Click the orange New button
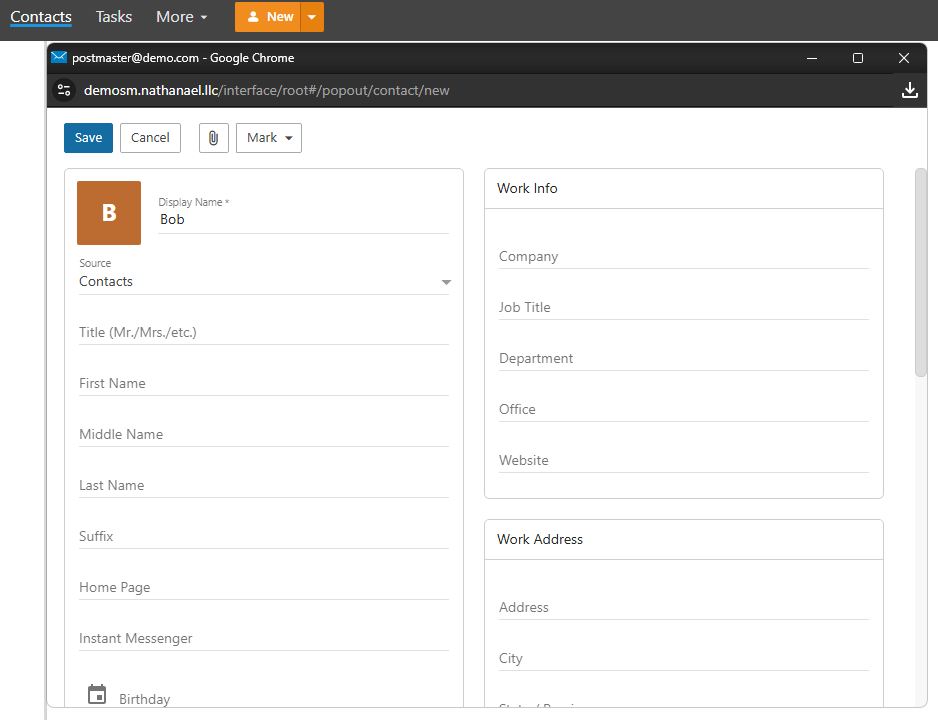This screenshot has height=720, width=938. 269,17
